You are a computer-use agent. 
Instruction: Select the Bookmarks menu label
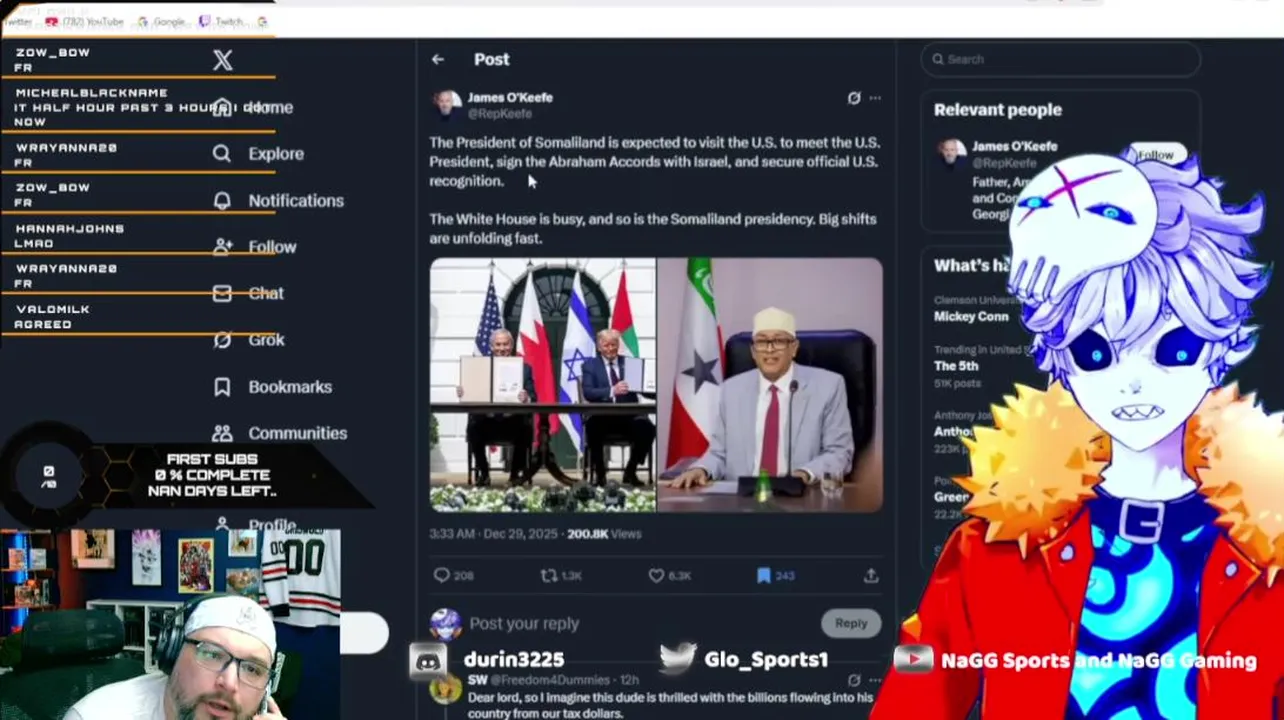290,387
